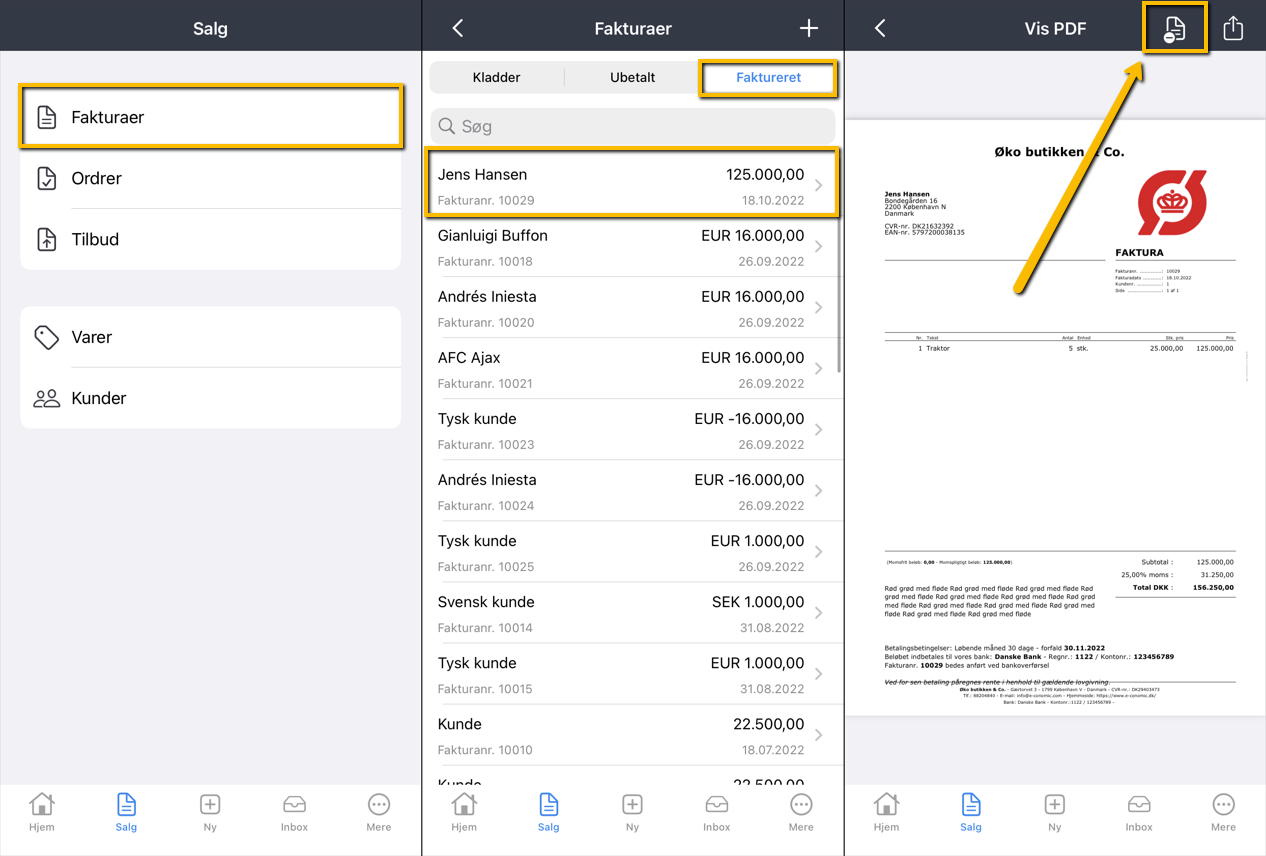Open Ordrer from the Salg menu
Screen dimensions: 1266x856
pos(210,178)
